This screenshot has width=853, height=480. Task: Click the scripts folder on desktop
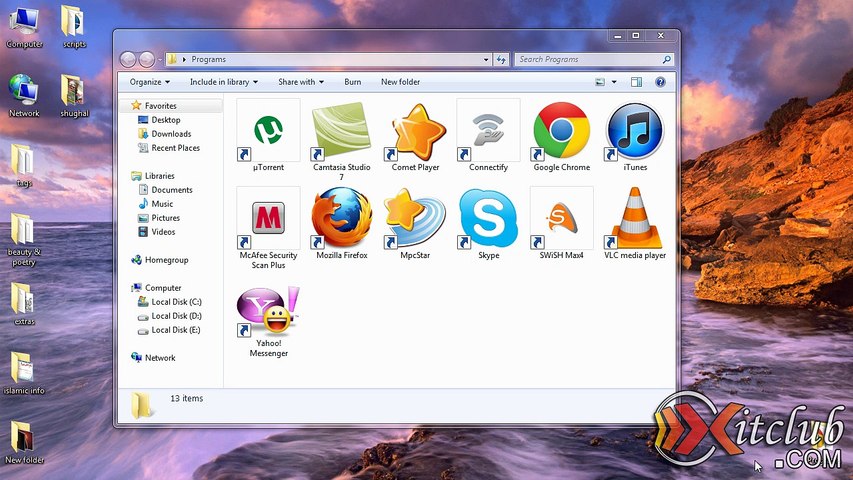pyautogui.click(x=74, y=28)
